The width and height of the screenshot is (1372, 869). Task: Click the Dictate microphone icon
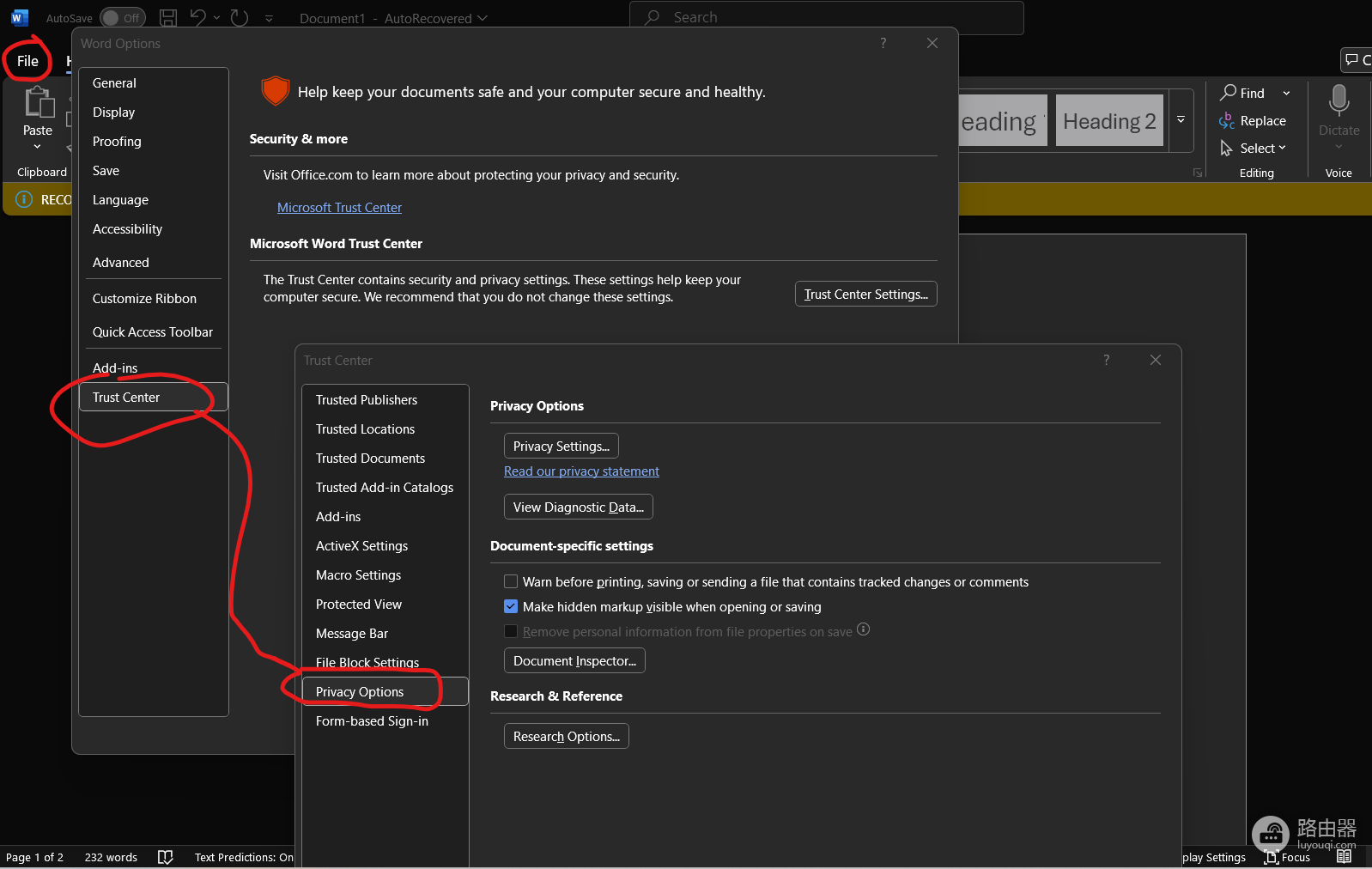[x=1339, y=100]
